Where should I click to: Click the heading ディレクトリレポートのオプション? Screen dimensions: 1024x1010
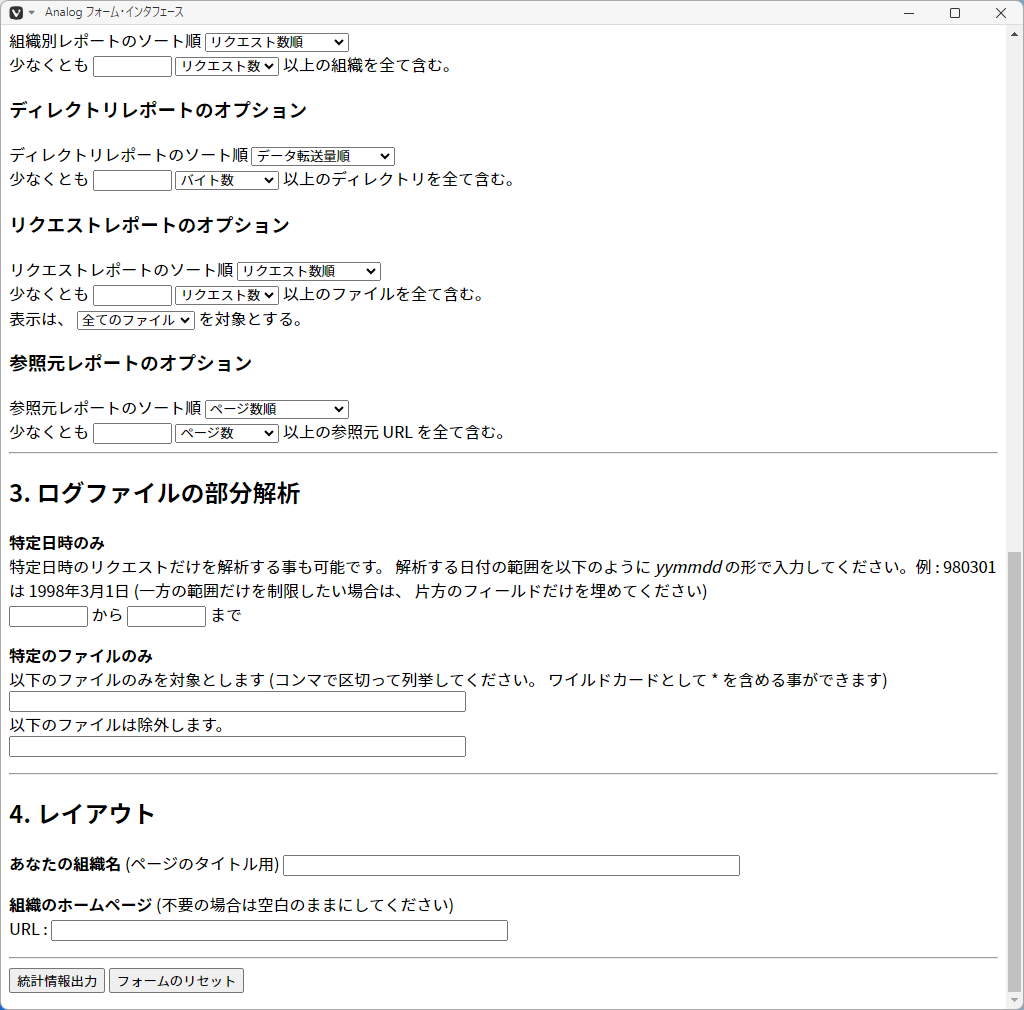pos(158,110)
